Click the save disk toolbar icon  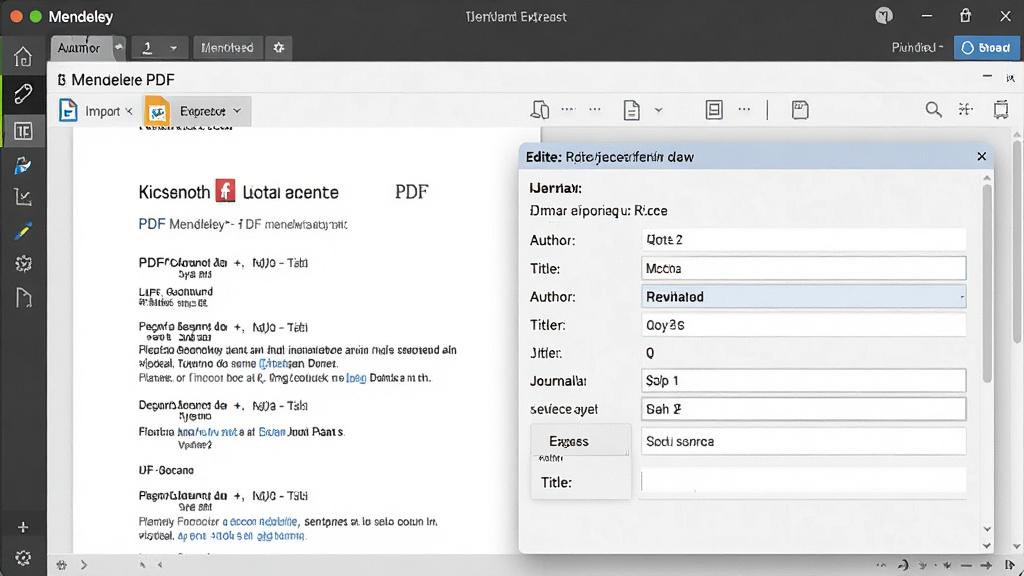point(800,110)
